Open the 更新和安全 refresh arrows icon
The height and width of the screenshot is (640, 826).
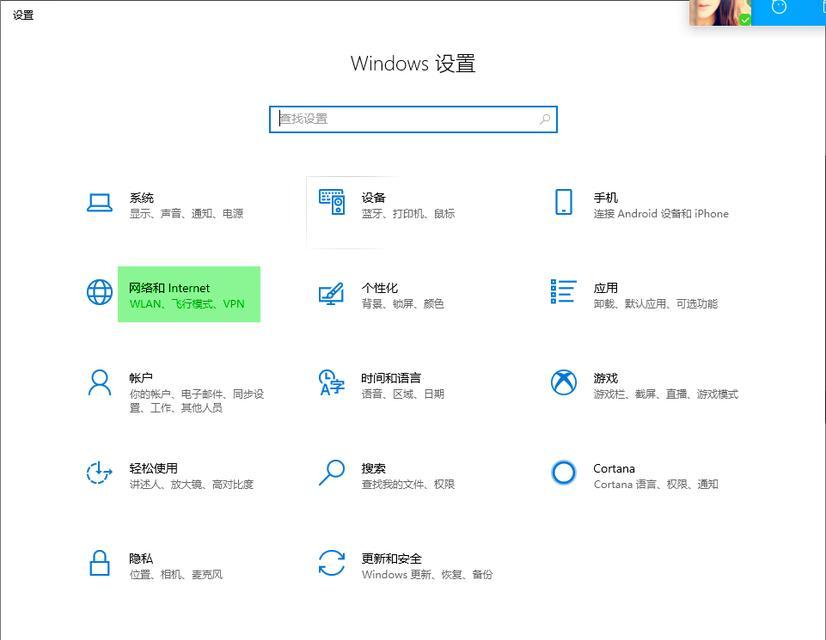coord(332,563)
